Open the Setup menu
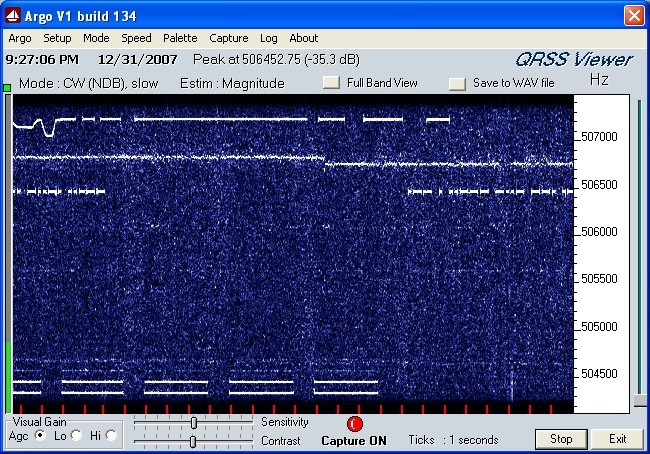The image size is (650, 454). (57, 38)
